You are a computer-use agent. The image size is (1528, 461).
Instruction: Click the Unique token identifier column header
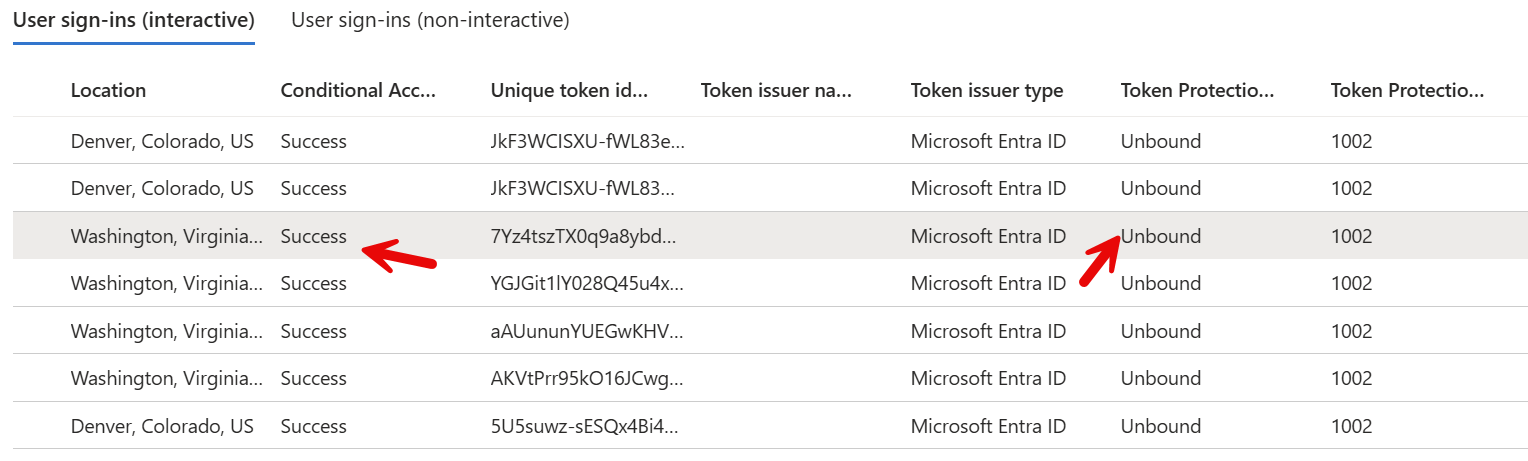[570, 90]
